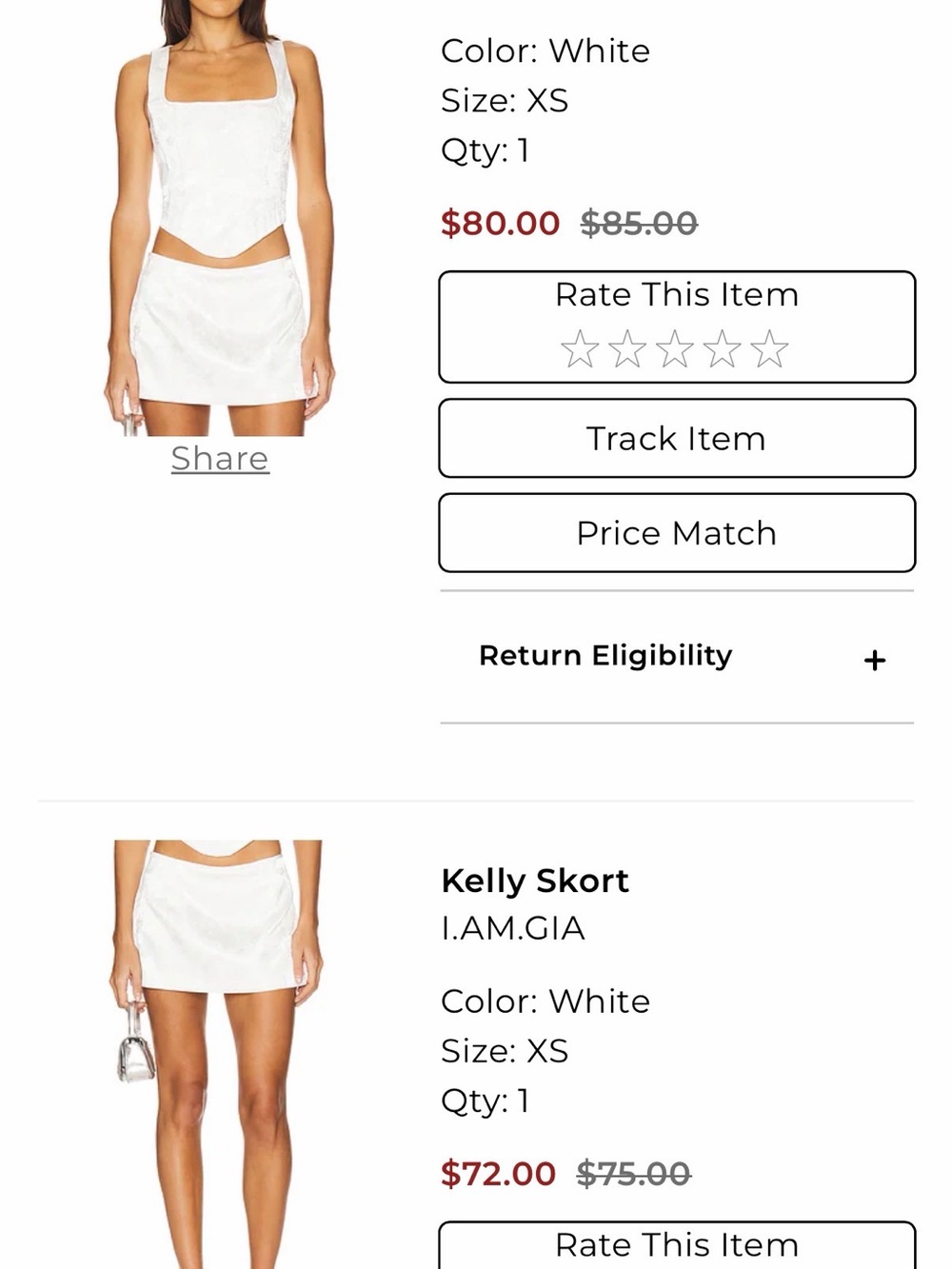Select the third rating star
Viewport: 952px width, 1269px height.
tap(674, 349)
